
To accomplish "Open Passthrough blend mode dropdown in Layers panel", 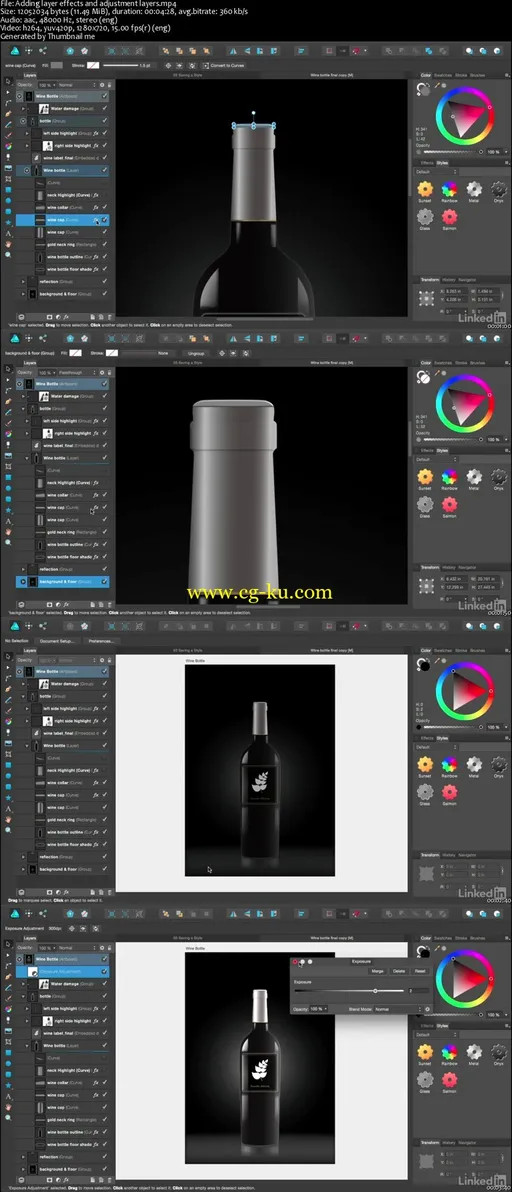I will (x=76, y=372).
